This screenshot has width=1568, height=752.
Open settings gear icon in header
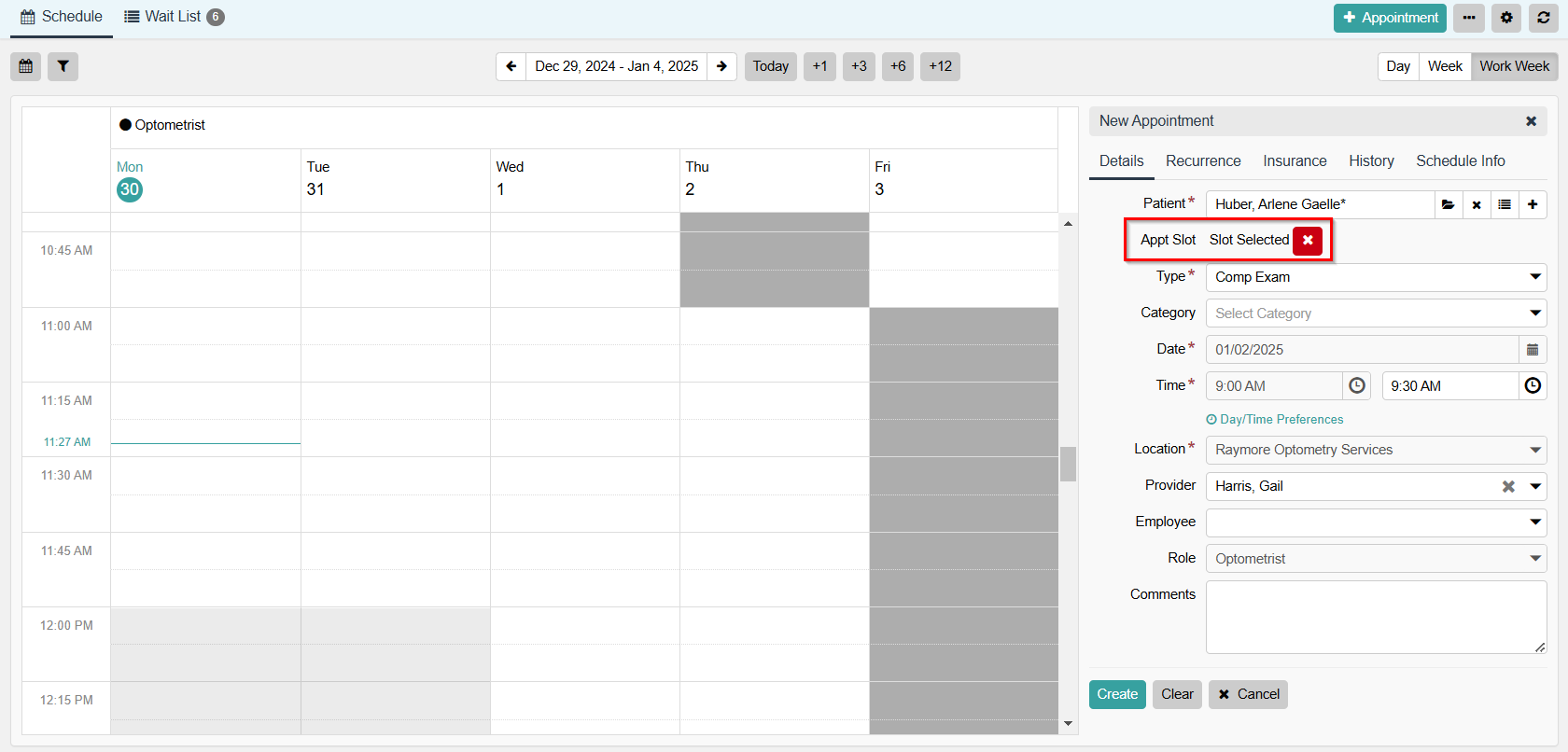click(x=1506, y=18)
